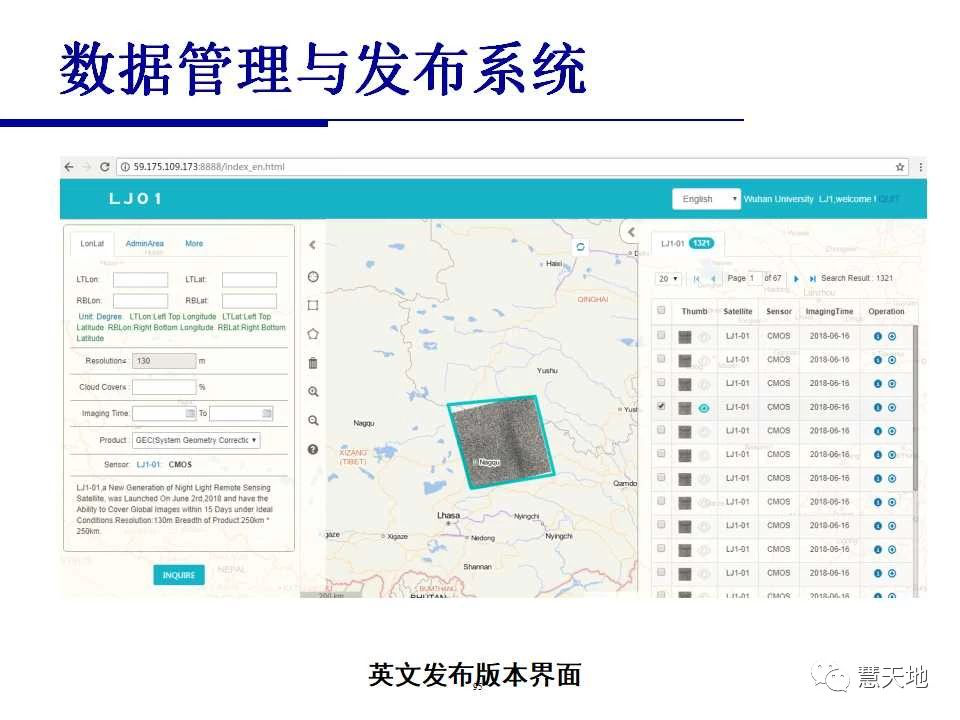Hide the displayed image via teal eye icon
Viewport: 960px width, 720px height.
705,408
